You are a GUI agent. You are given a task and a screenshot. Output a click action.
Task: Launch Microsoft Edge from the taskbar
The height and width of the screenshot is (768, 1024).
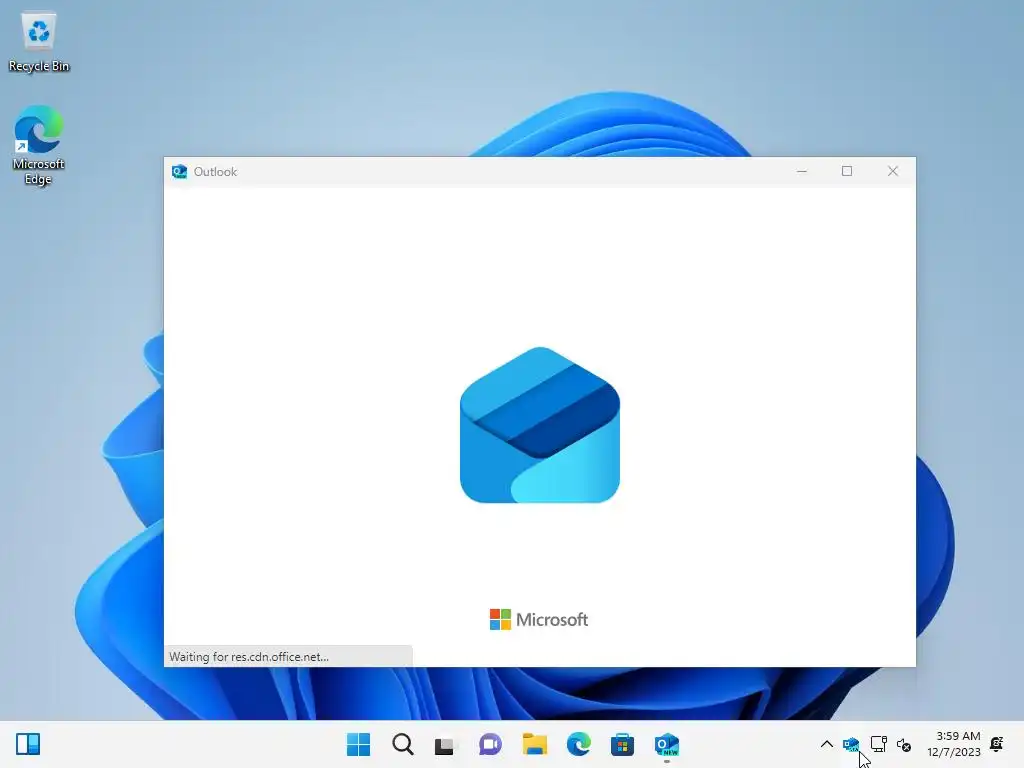(x=579, y=744)
